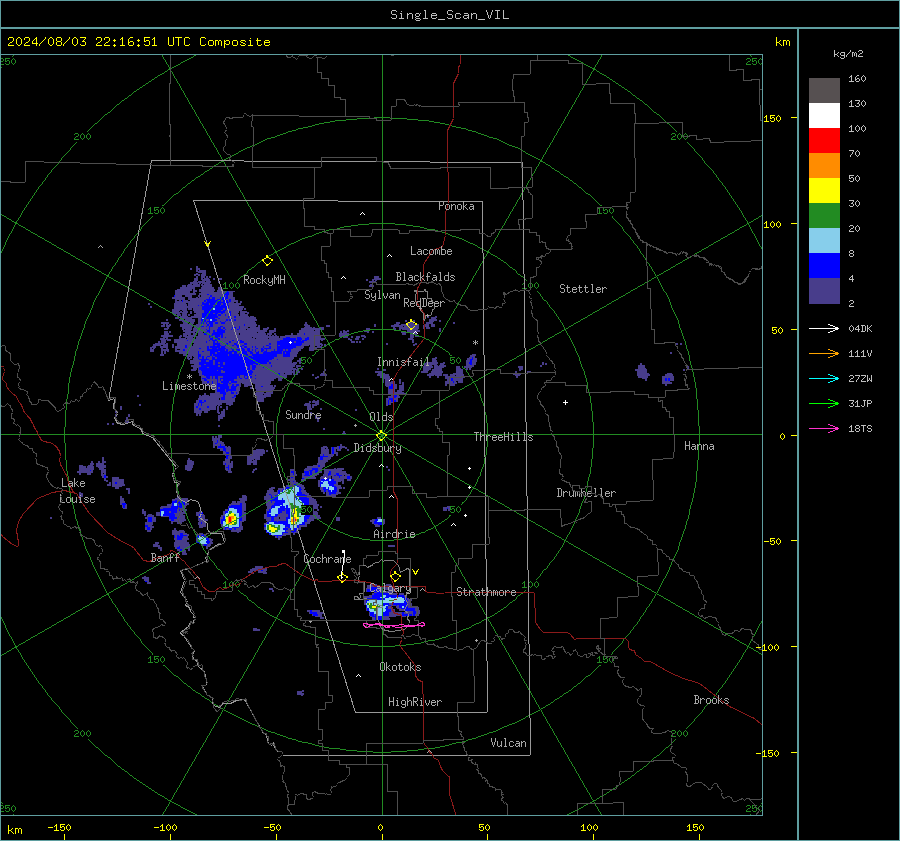Click the HighRiver label

pyautogui.click(x=415, y=702)
